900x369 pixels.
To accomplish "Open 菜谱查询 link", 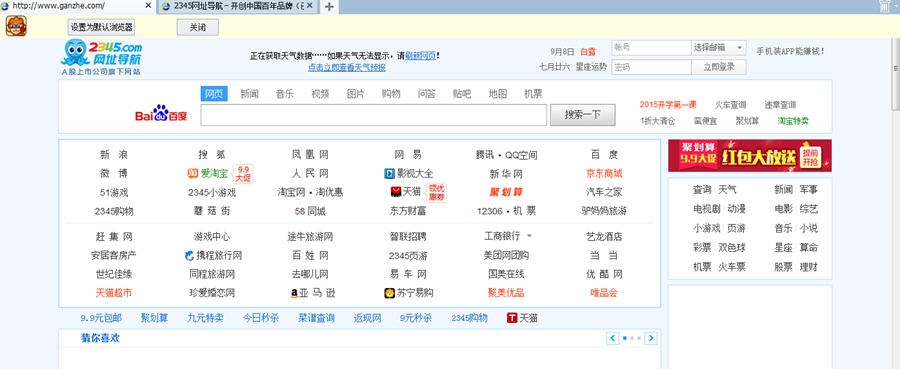I will click(316, 318).
